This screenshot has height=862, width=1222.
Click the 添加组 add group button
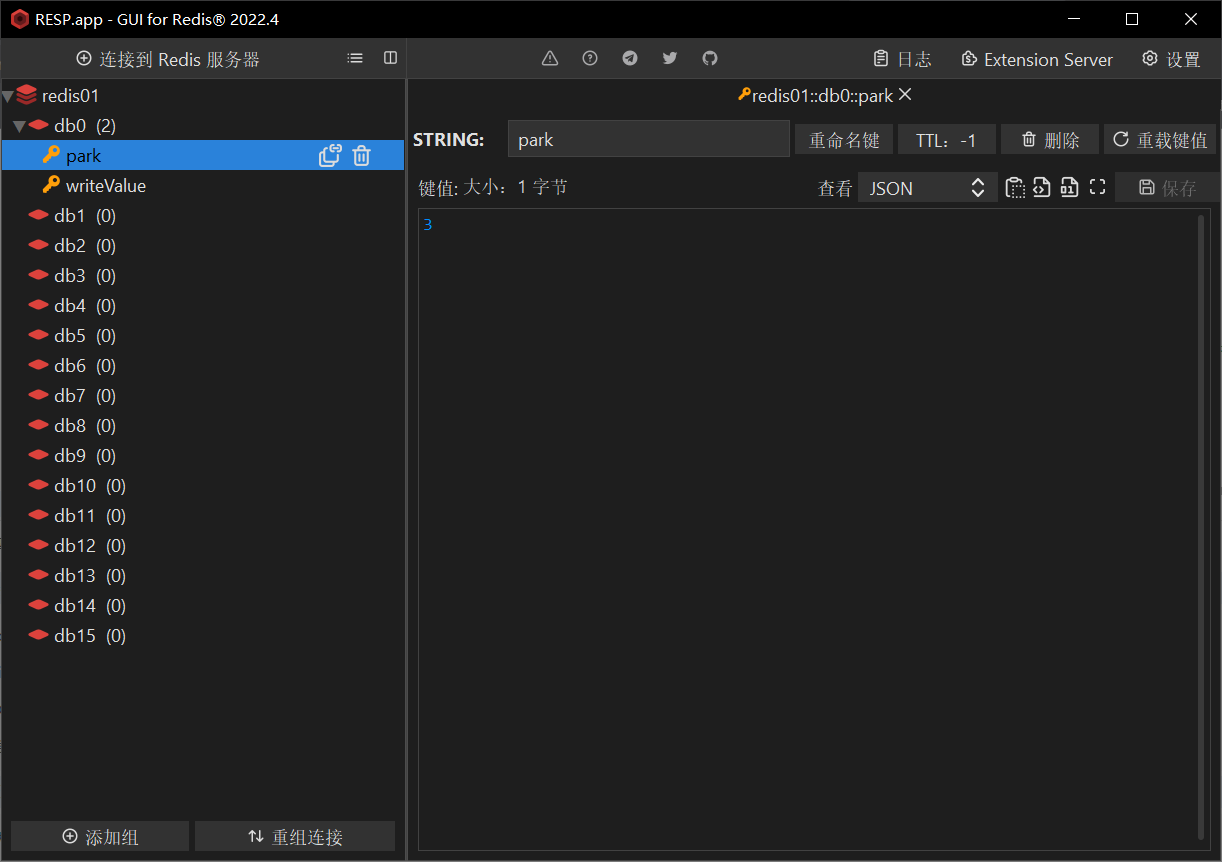[100, 837]
